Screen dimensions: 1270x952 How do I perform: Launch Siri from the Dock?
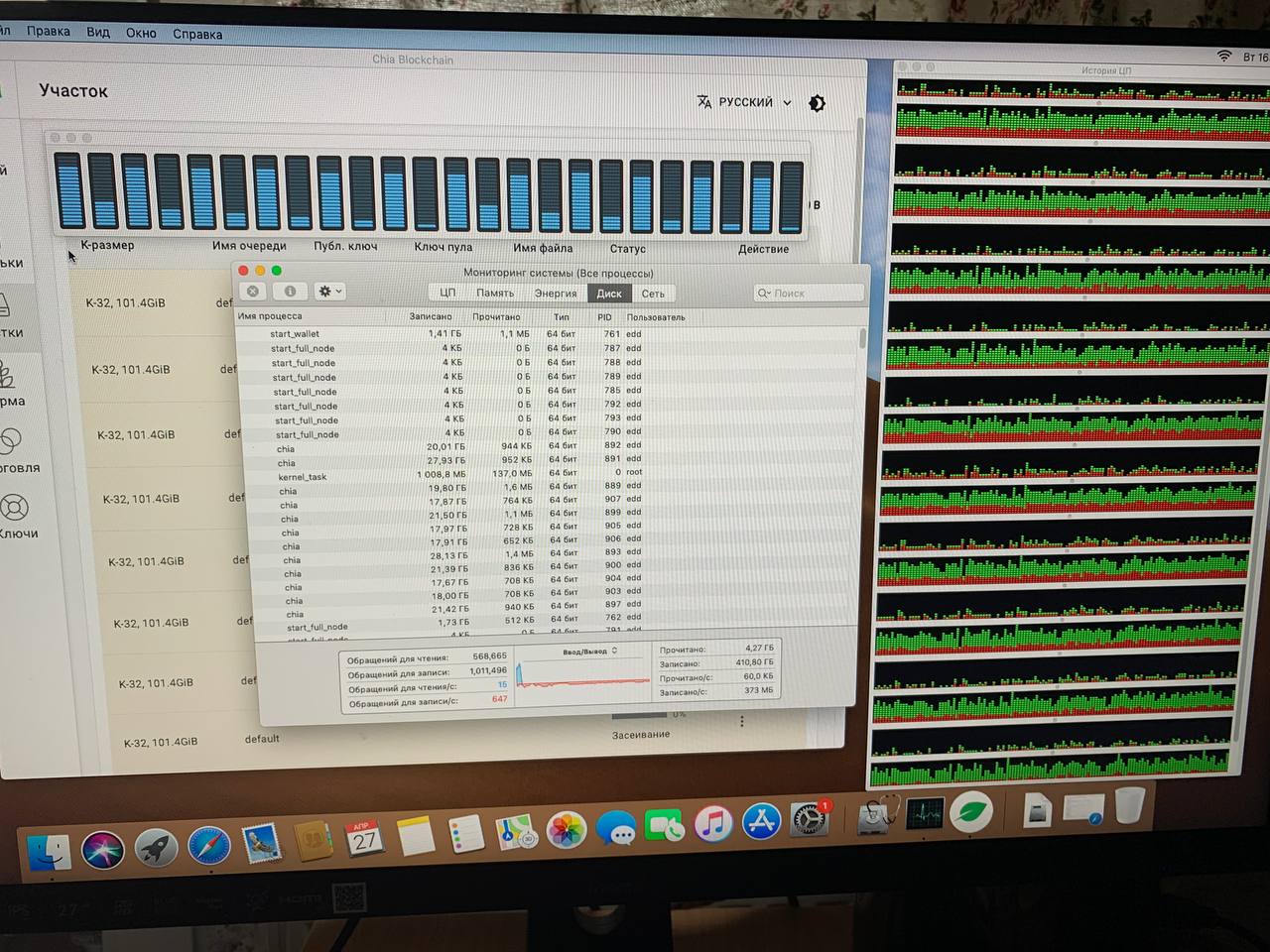pos(103,850)
